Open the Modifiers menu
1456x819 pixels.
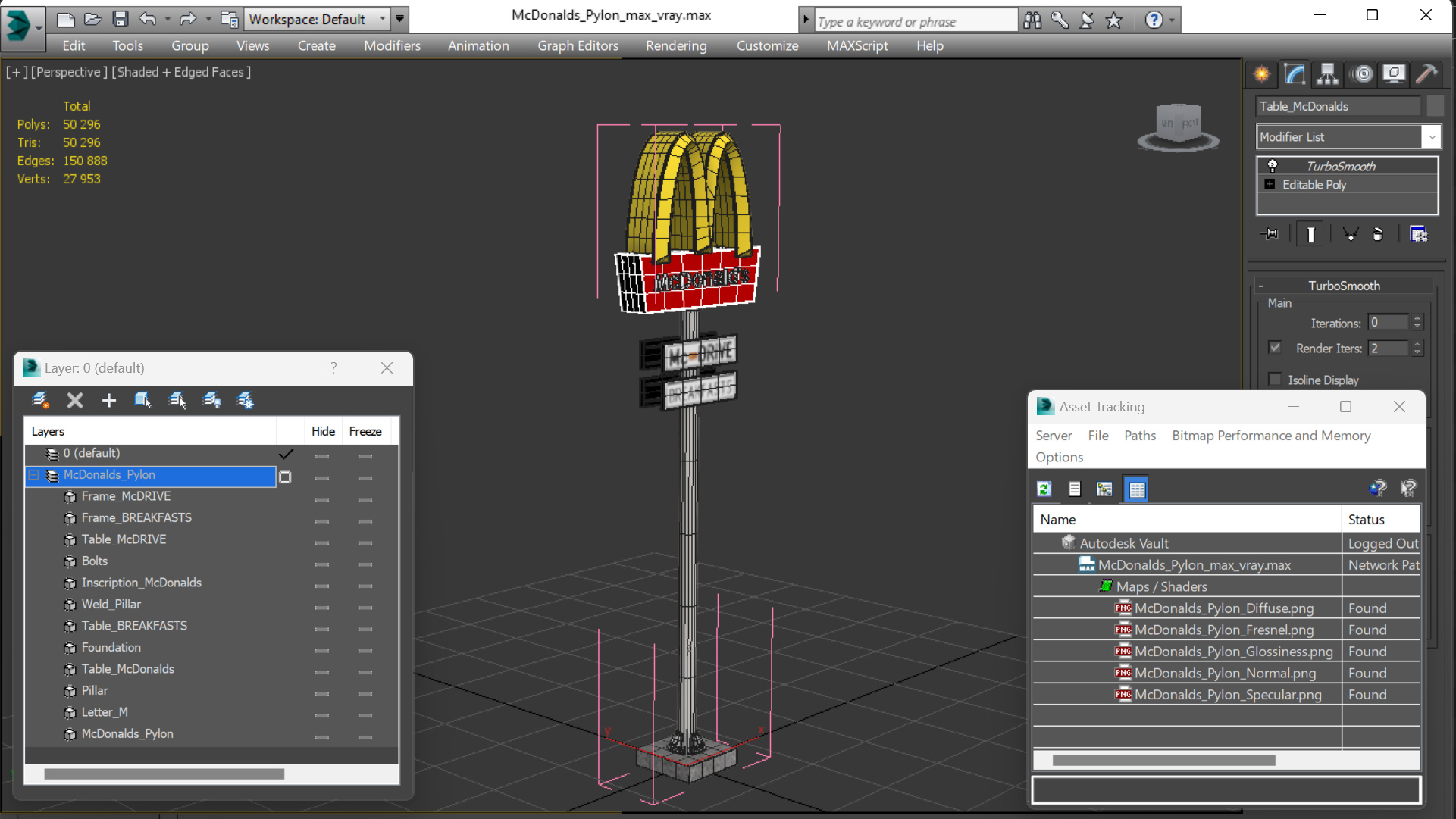click(x=392, y=46)
